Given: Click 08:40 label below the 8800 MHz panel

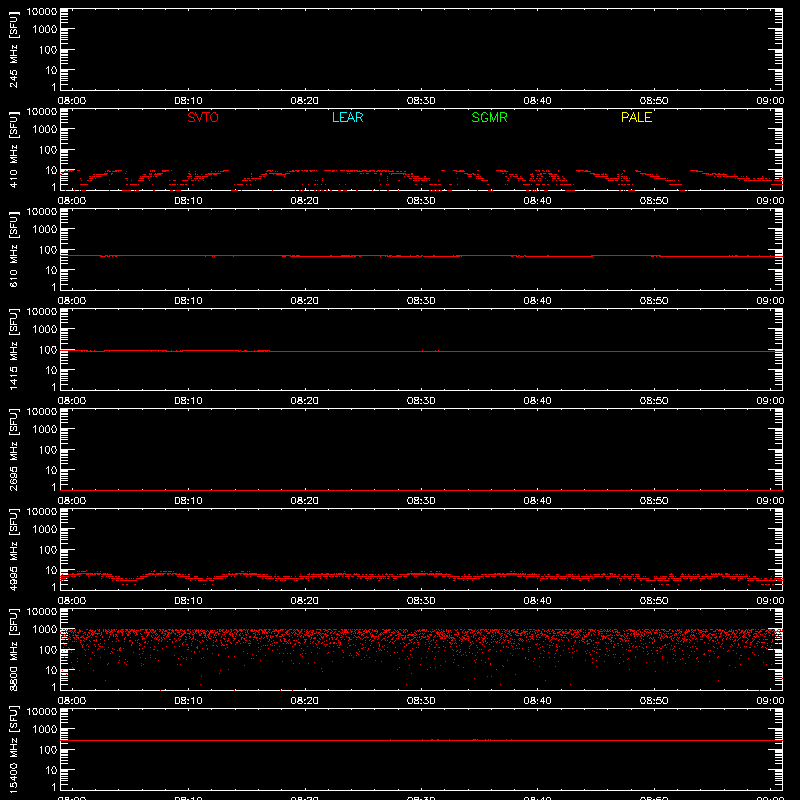Looking at the screenshot, I should click(537, 701).
